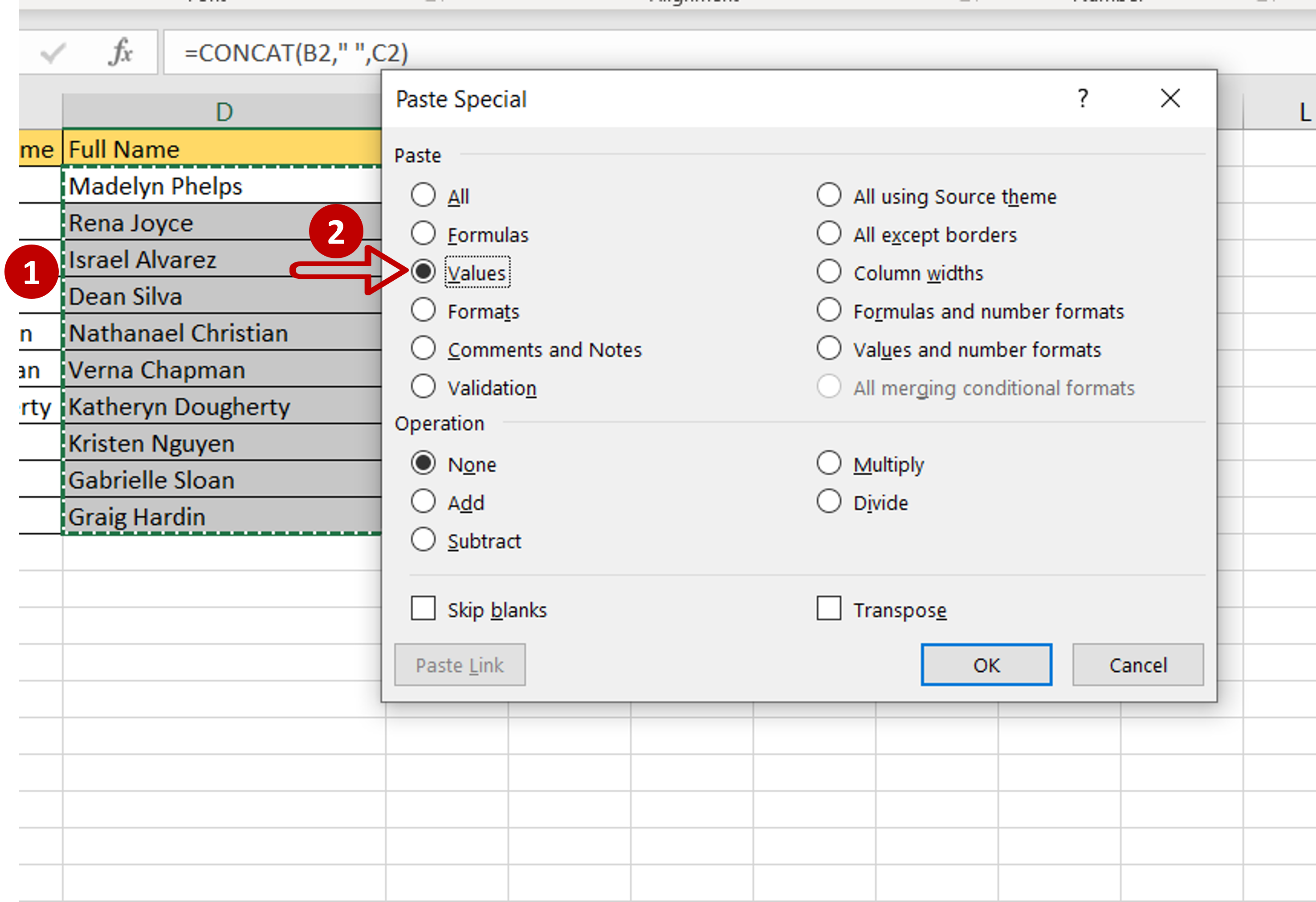Image resolution: width=1316 pixels, height=902 pixels.
Task: Select column D header
Action: [224, 111]
